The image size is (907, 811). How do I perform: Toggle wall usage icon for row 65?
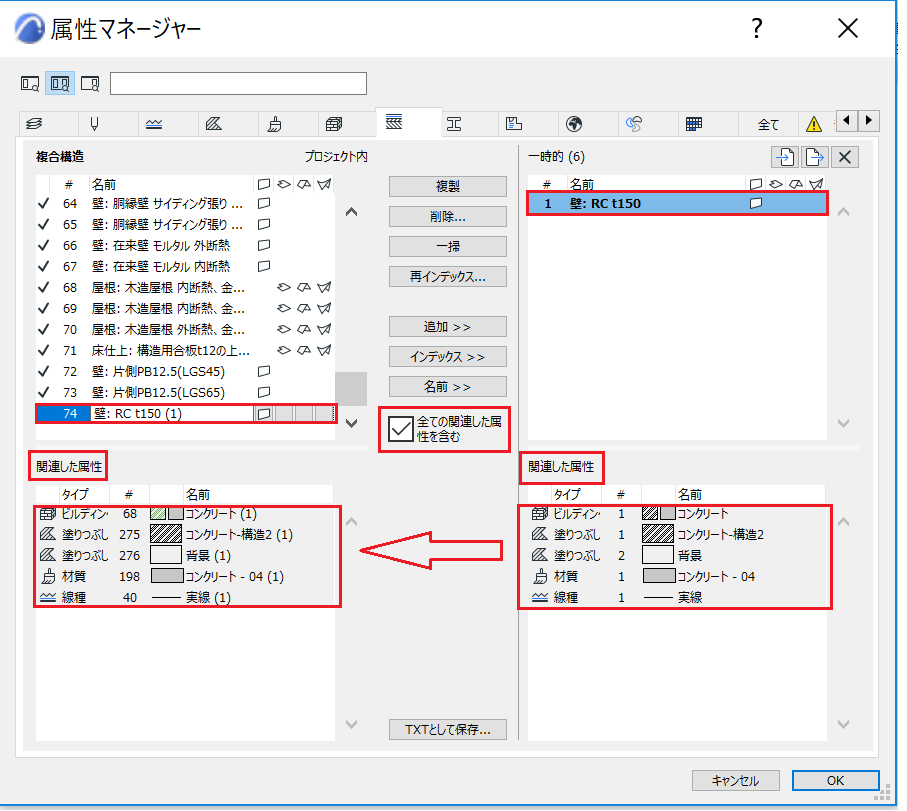click(264, 224)
